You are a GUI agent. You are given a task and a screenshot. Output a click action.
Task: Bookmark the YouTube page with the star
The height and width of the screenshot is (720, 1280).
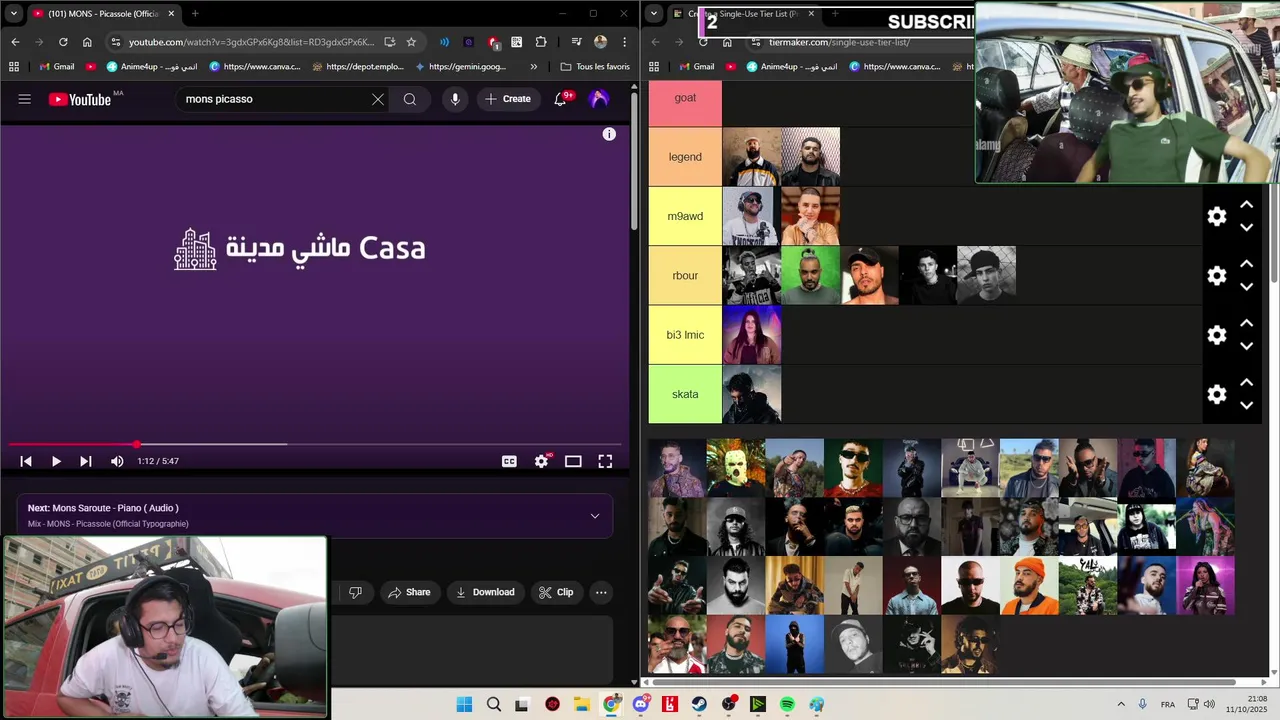411,42
